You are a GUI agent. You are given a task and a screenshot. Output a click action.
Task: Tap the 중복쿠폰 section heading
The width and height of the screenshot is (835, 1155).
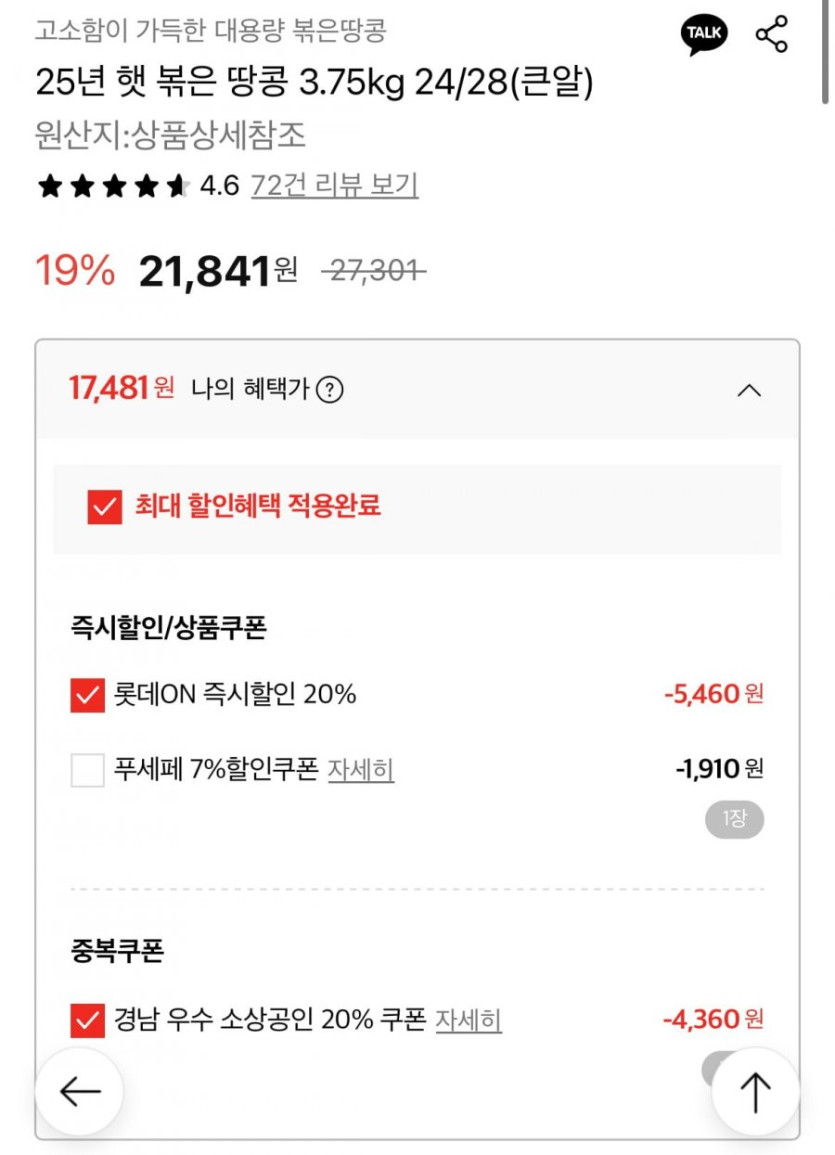click(117, 951)
